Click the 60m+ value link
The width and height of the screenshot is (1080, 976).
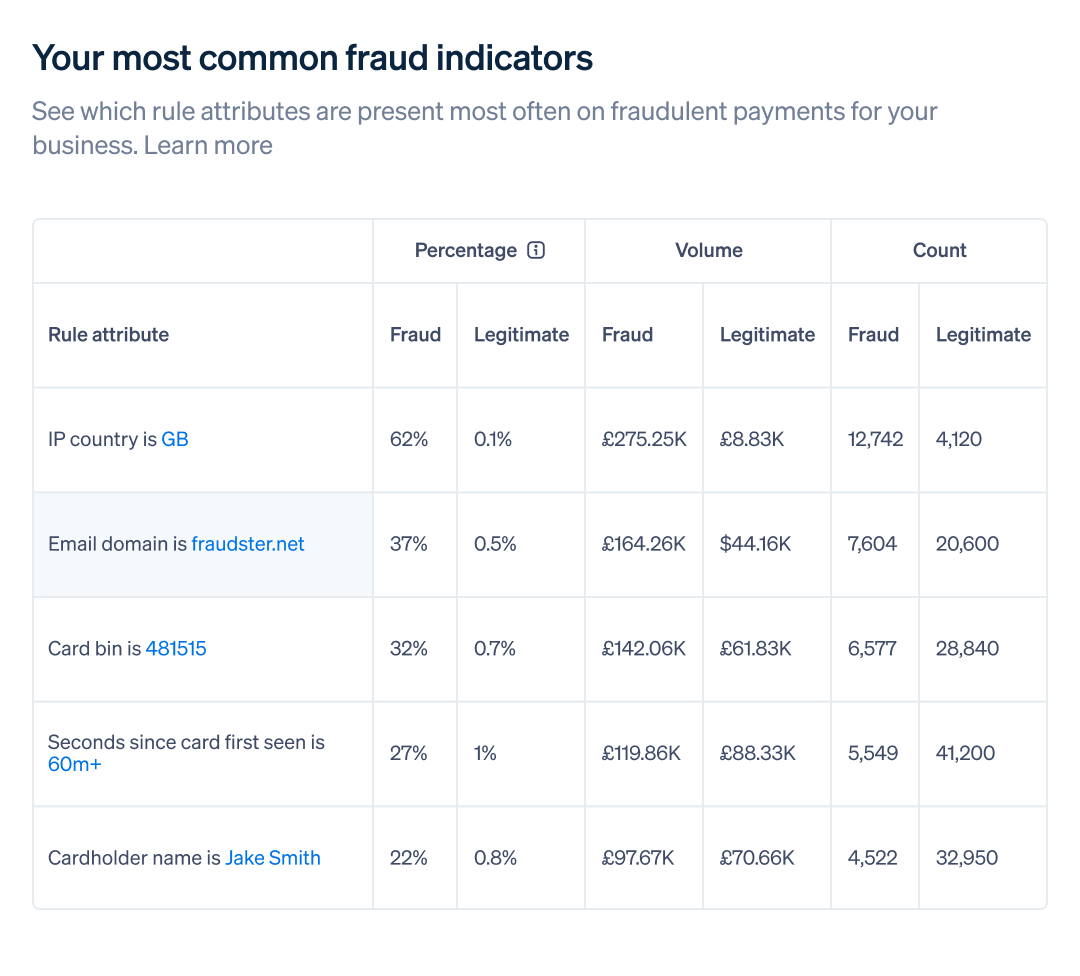click(x=74, y=764)
